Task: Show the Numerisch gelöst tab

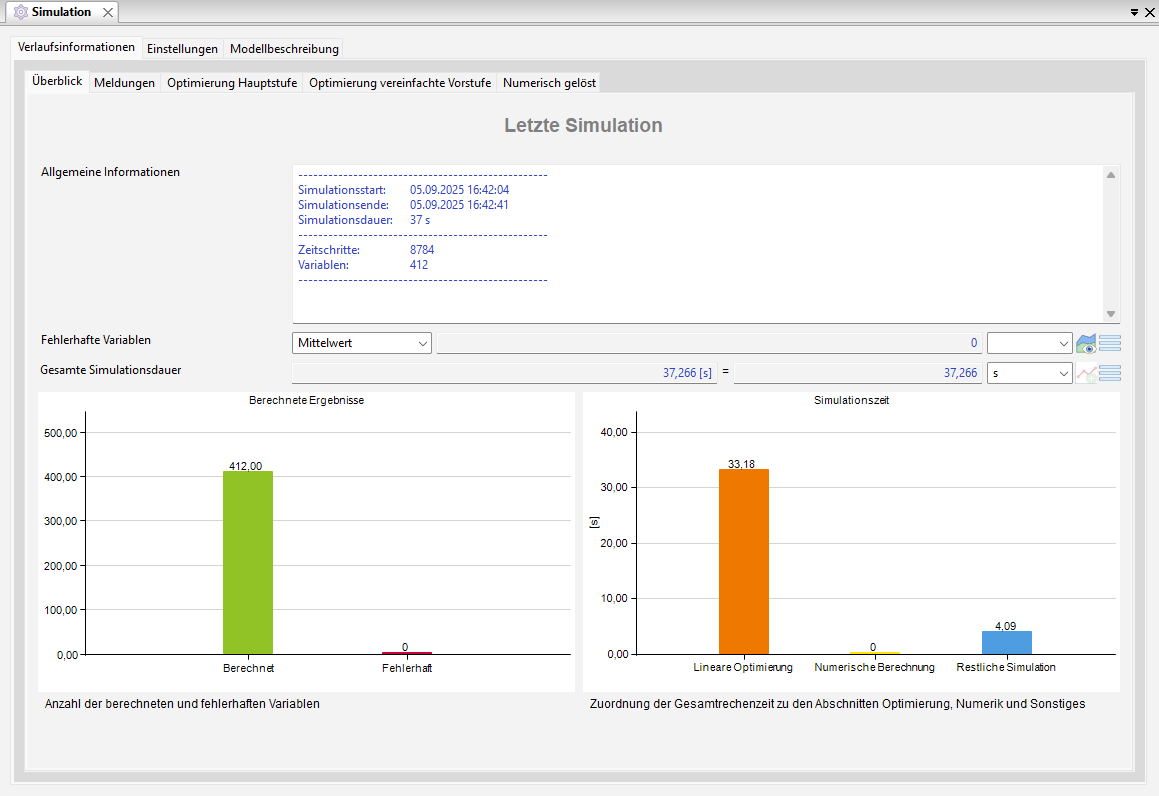Action: coord(549,83)
